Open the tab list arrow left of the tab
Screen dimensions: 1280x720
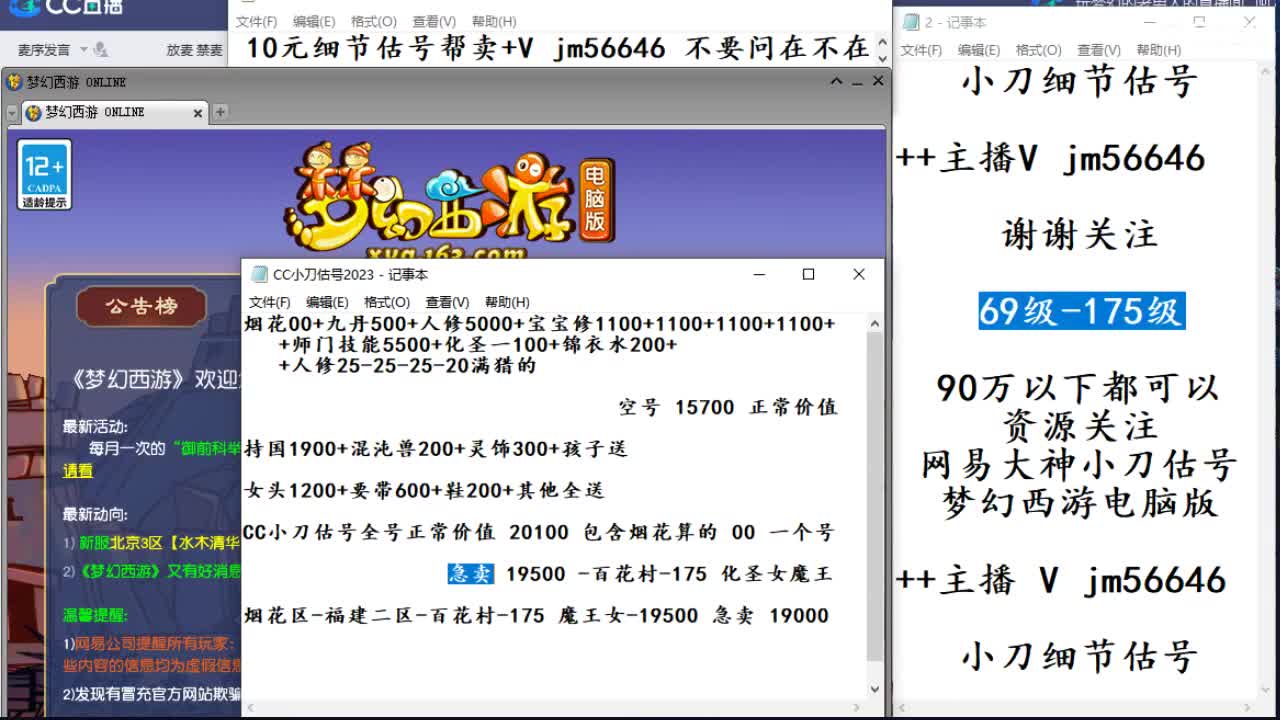click(x=13, y=113)
